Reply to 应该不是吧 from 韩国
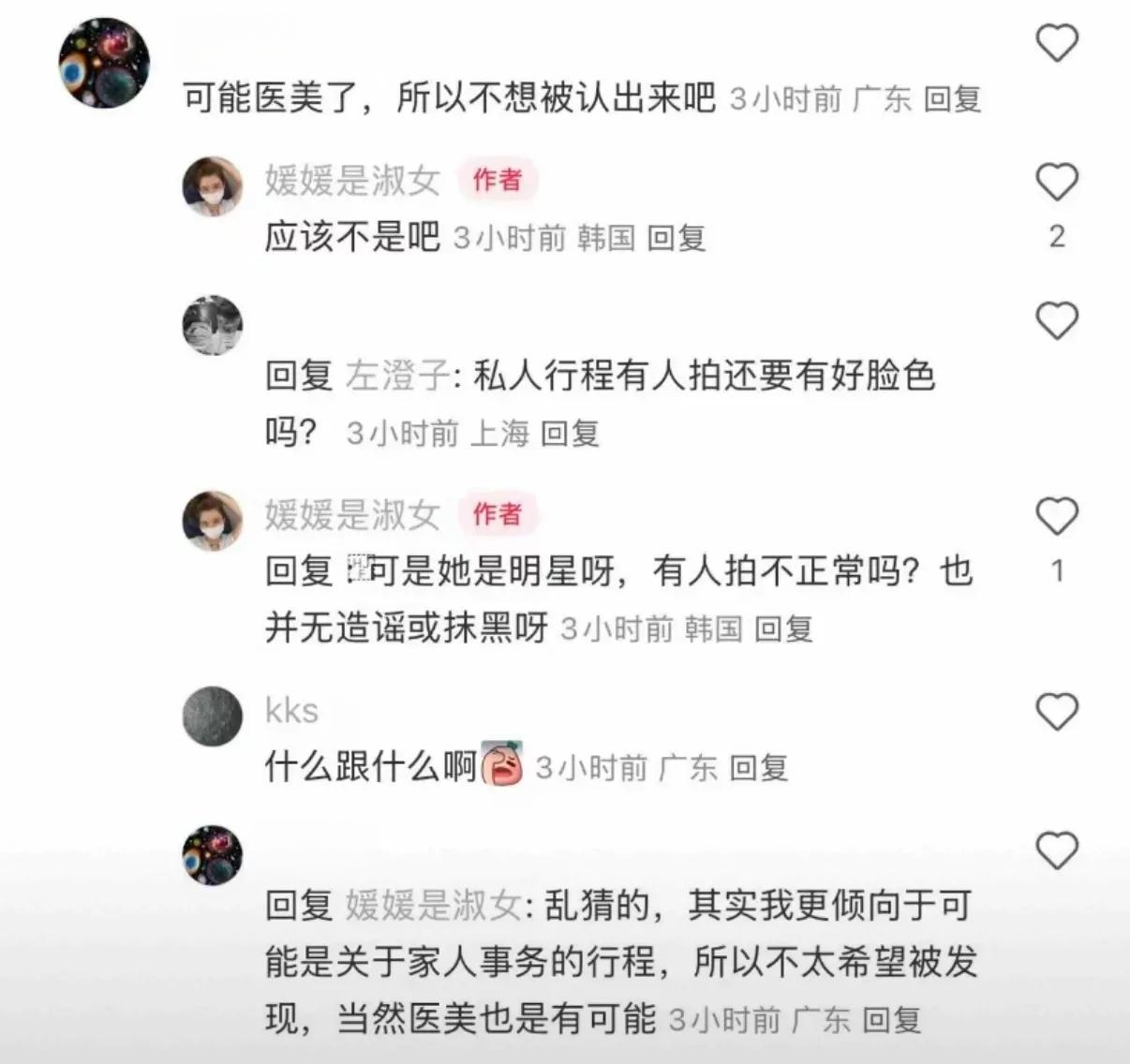This screenshot has width=1130, height=1064. click(x=676, y=238)
